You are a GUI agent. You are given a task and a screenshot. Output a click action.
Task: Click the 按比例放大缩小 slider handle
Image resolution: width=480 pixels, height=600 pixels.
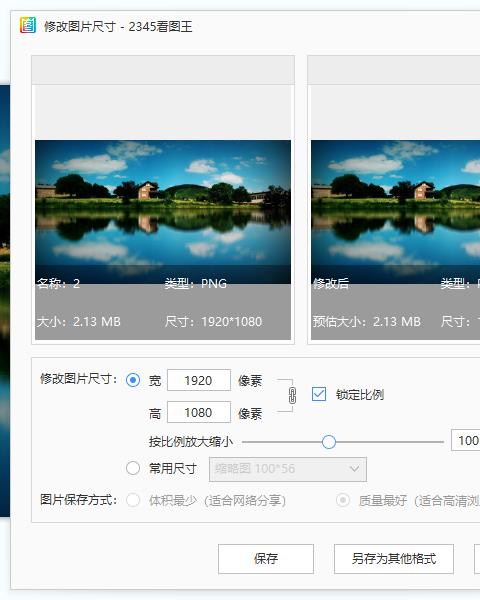[329, 442]
